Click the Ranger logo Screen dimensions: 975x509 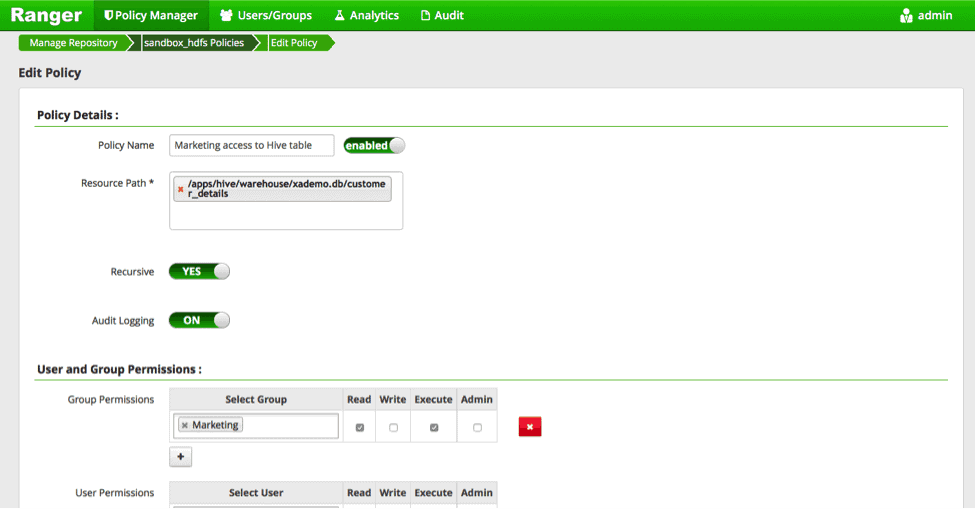pos(46,15)
